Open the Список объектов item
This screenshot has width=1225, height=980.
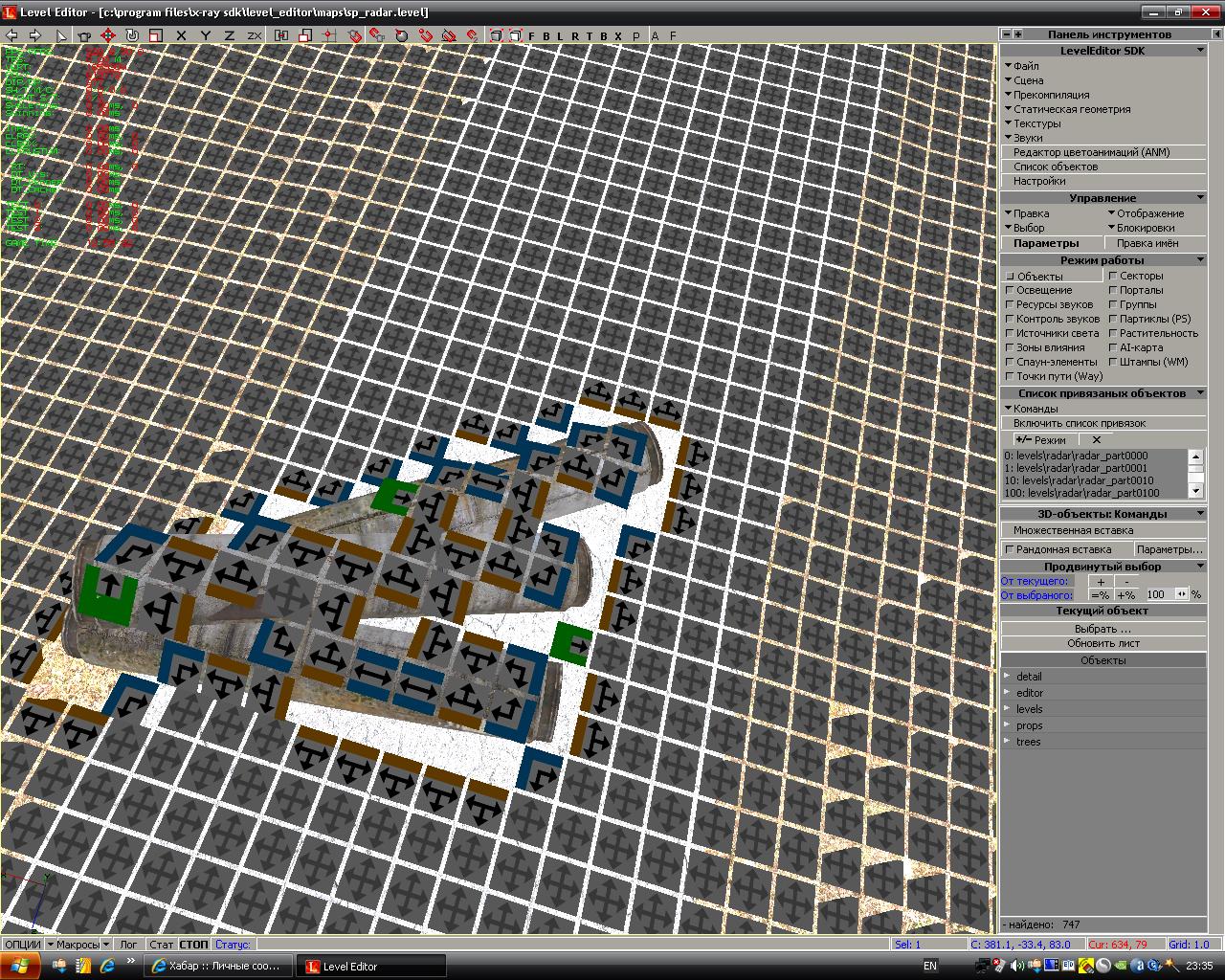[1103, 167]
